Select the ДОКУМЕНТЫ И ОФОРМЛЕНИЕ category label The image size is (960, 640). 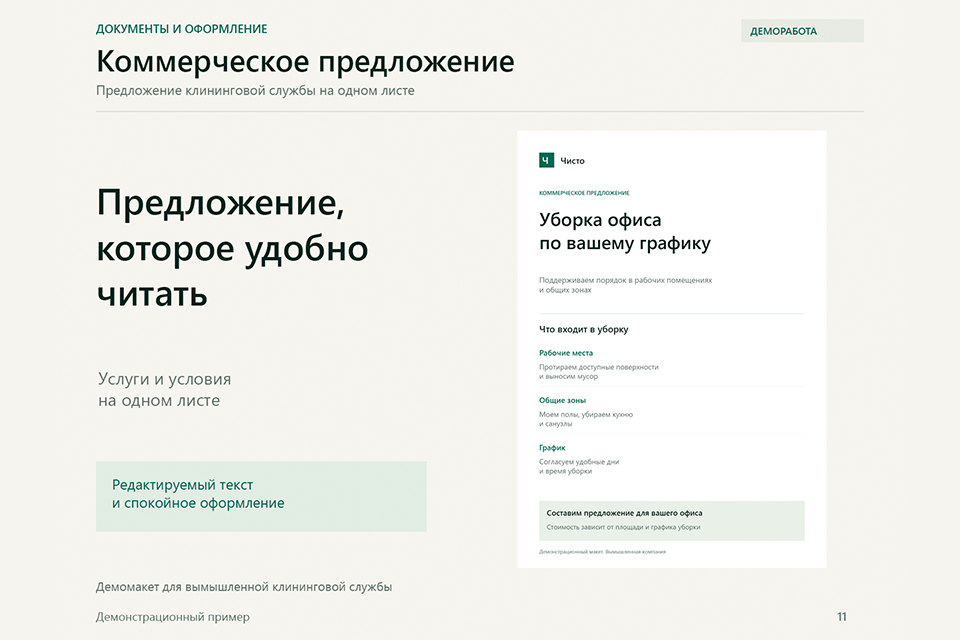click(181, 29)
